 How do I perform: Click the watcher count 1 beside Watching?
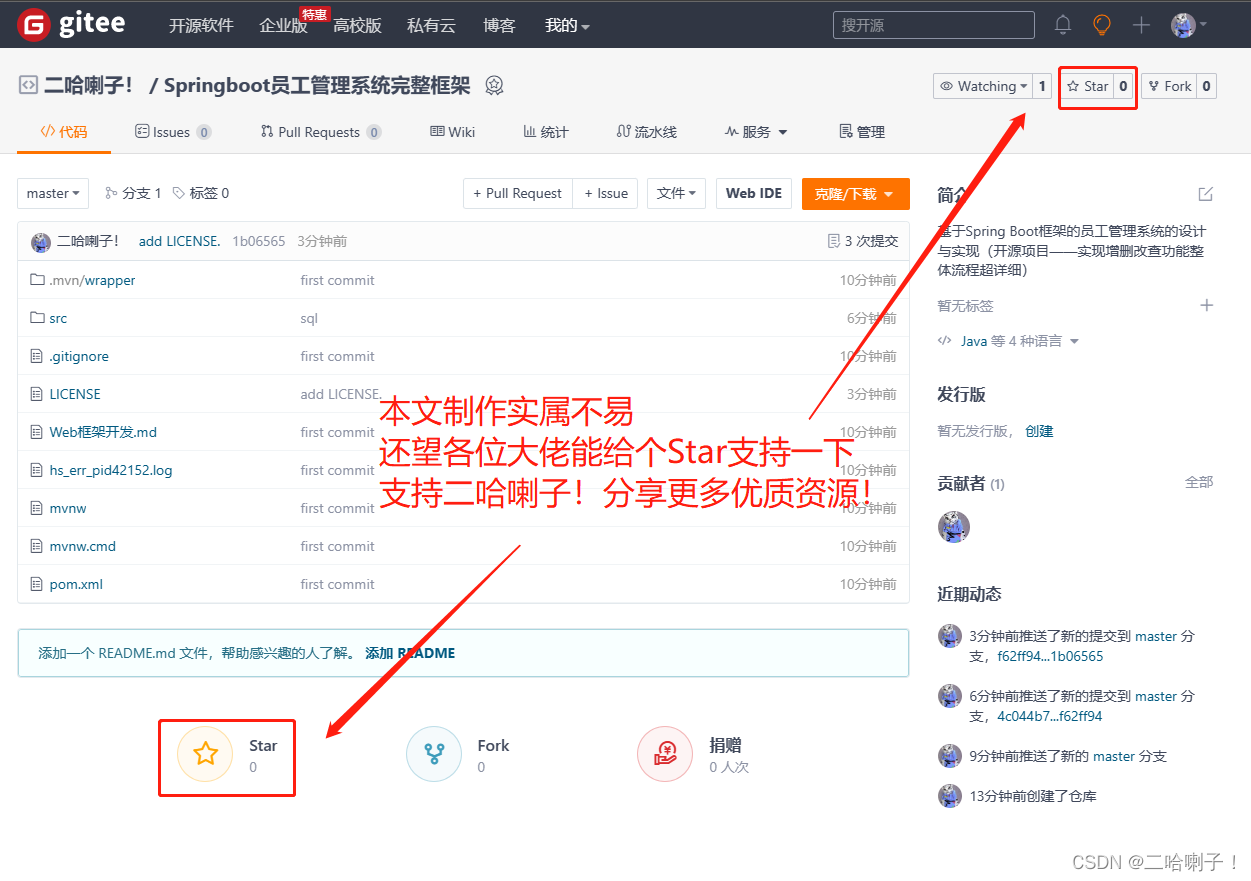click(x=1042, y=86)
